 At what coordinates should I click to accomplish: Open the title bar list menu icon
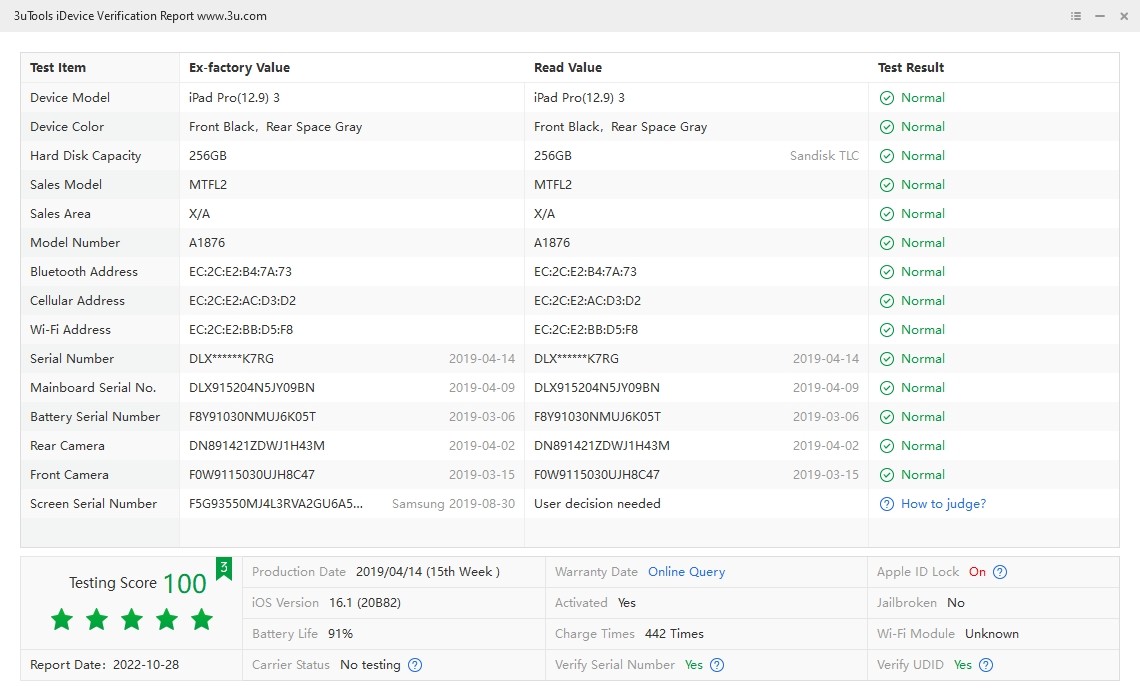point(1076,16)
